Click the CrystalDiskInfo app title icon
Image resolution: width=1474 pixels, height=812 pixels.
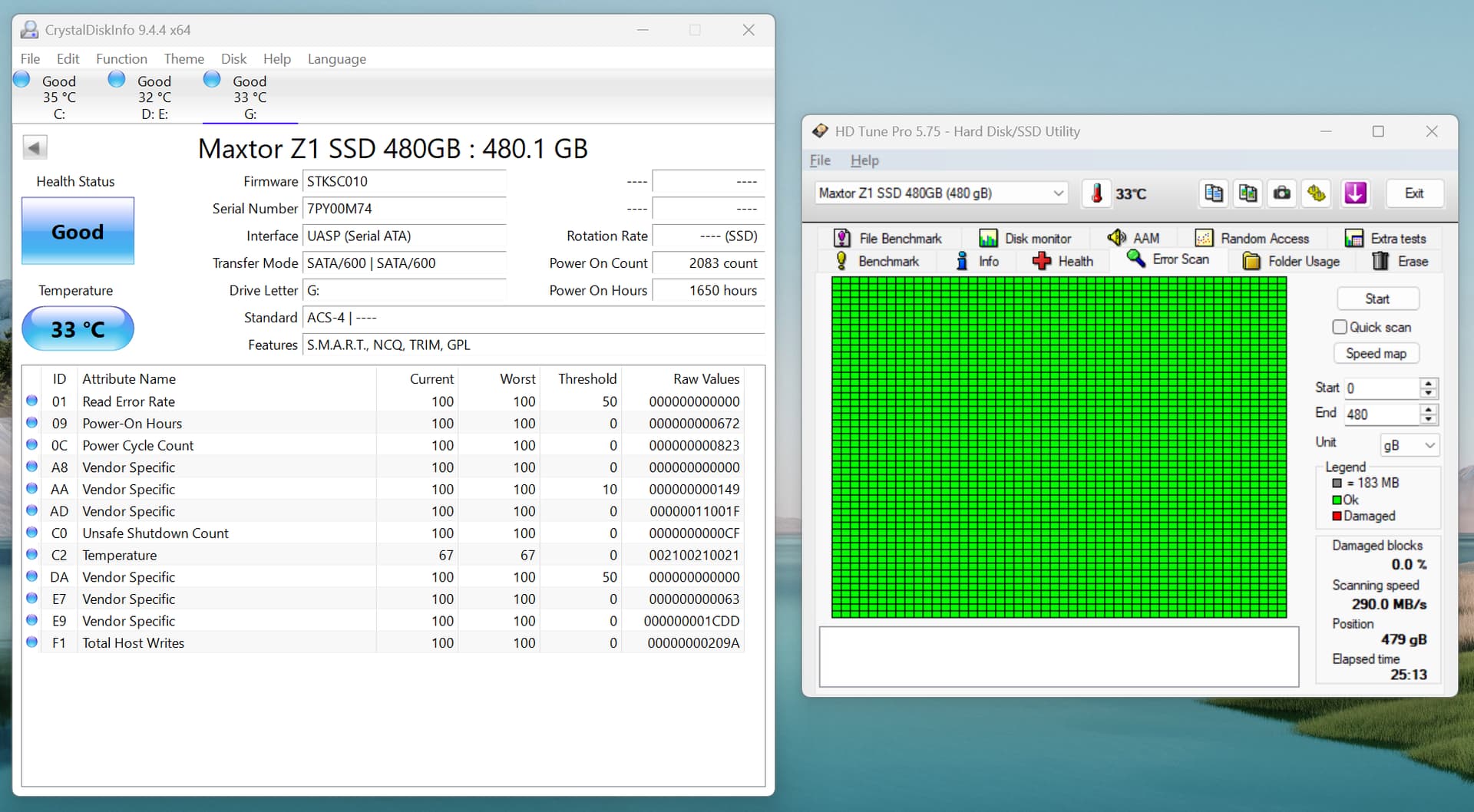[x=29, y=30]
